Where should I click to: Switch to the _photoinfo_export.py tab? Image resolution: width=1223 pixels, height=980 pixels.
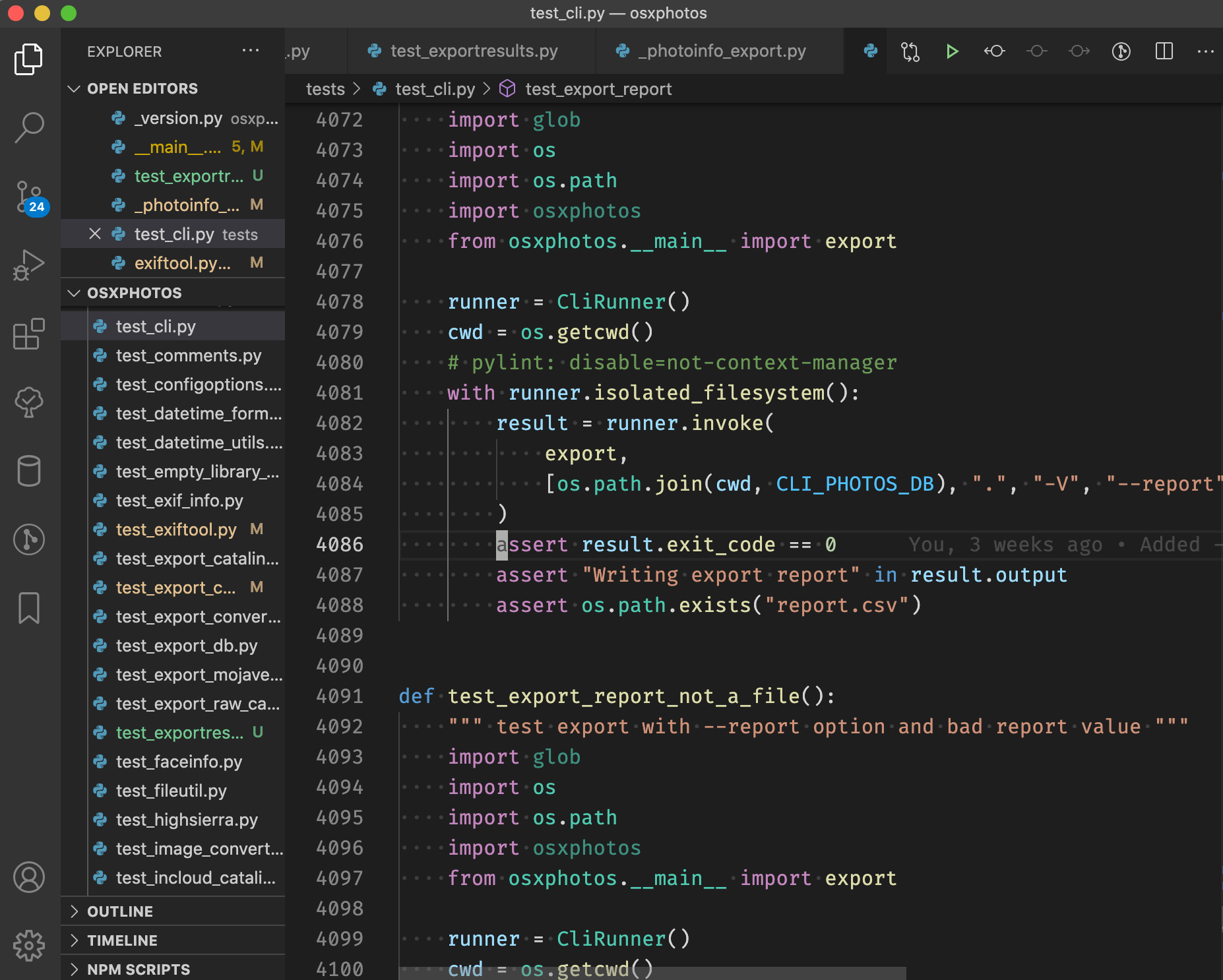pyautogui.click(x=721, y=51)
